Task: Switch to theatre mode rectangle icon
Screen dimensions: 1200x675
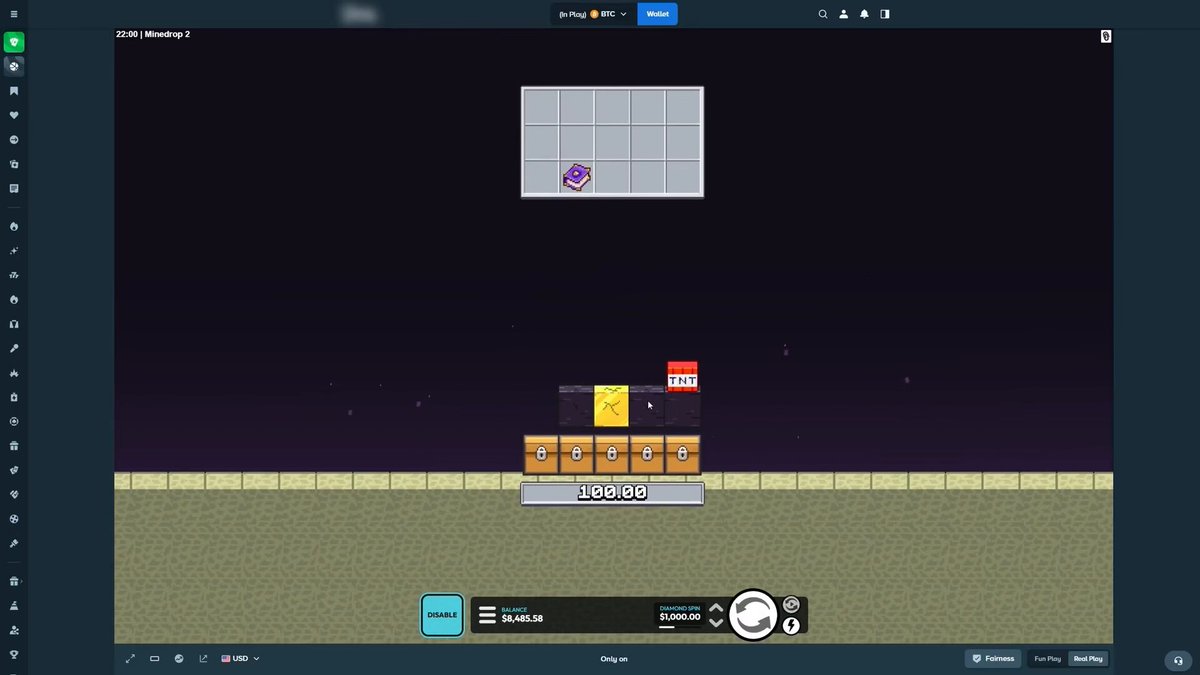Action: tap(155, 659)
